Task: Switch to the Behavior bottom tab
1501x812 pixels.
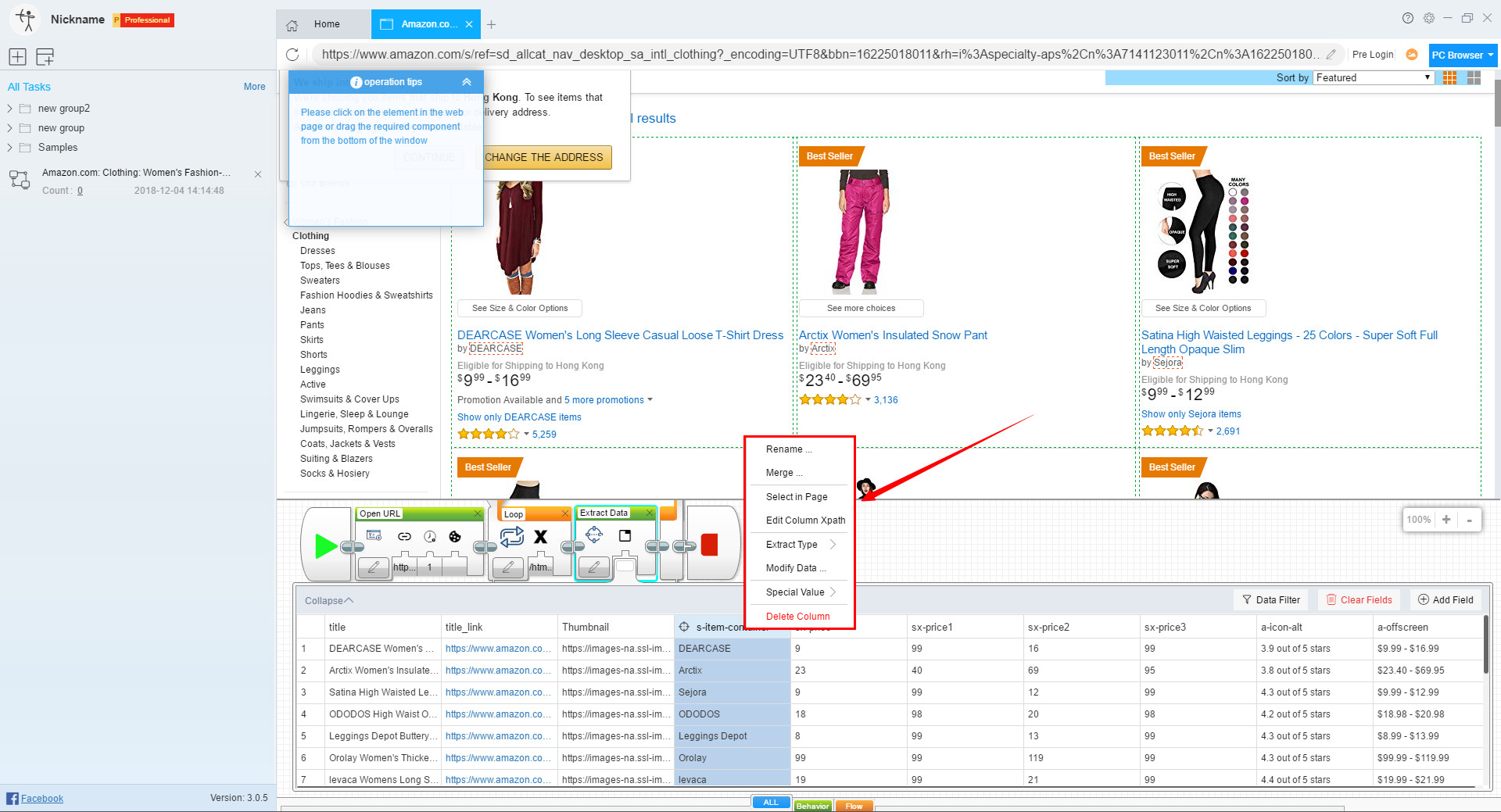Action: [813, 806]
